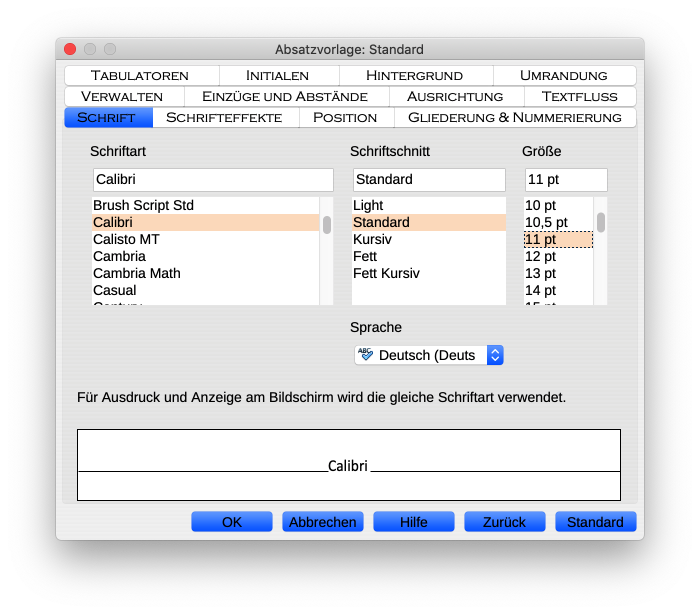
Task: Select the Schrift tab
Action: pos(108,117)
